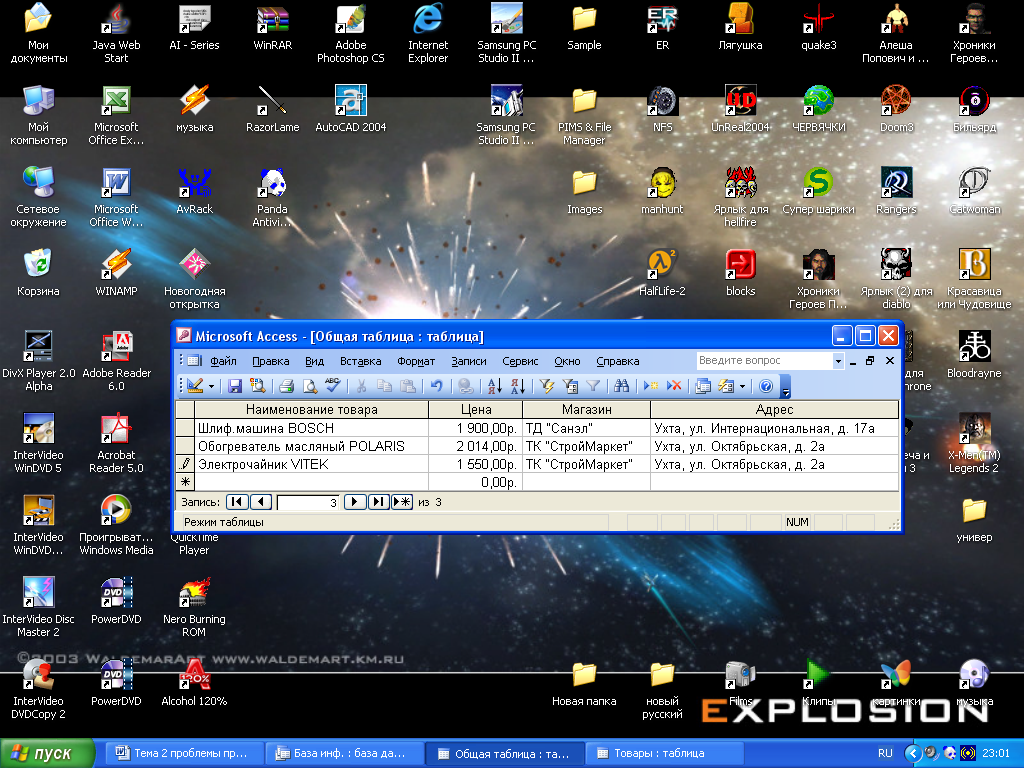
Task: Select the 'Адрес' column header
Action: [x=775, y=409]
